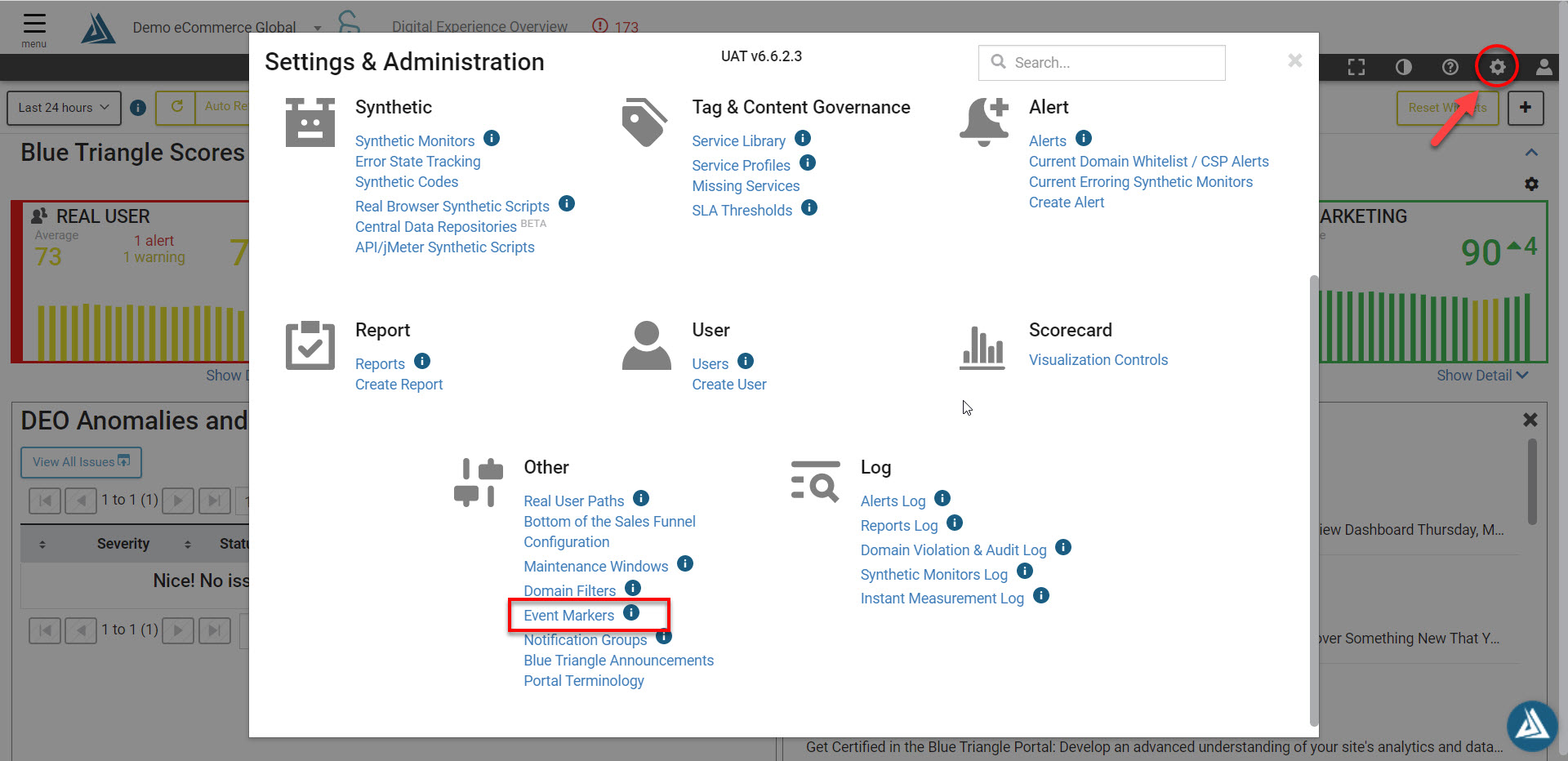Click info icon next to Instant Measurement Log
Screen dimensions: 1568x761
tap(1041, 595)
